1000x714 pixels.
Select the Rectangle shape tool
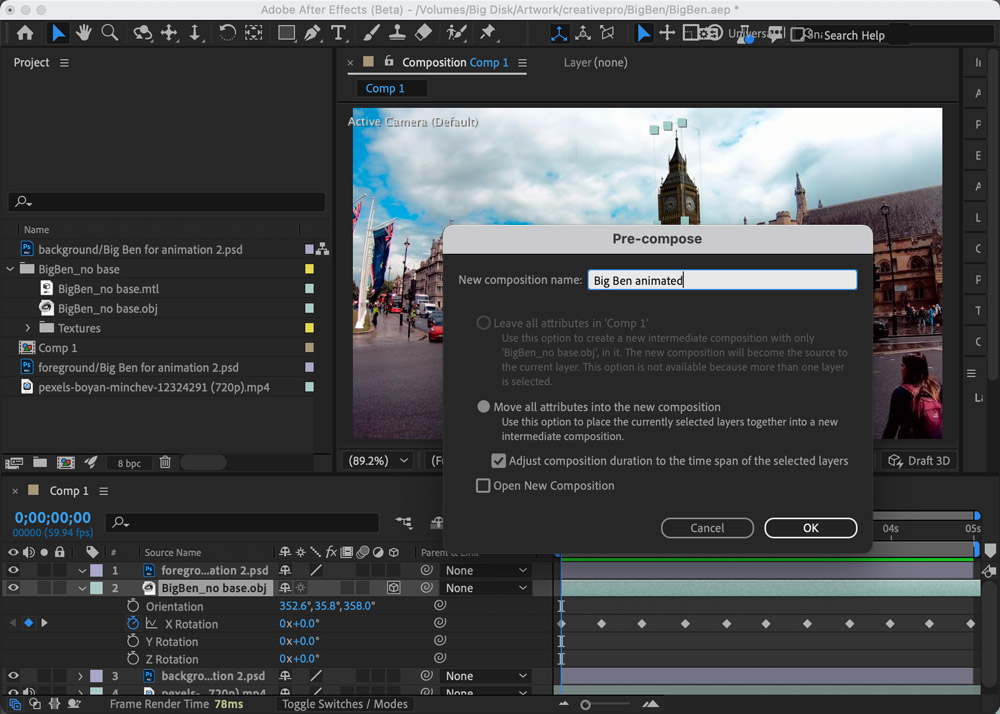point(286,33)
